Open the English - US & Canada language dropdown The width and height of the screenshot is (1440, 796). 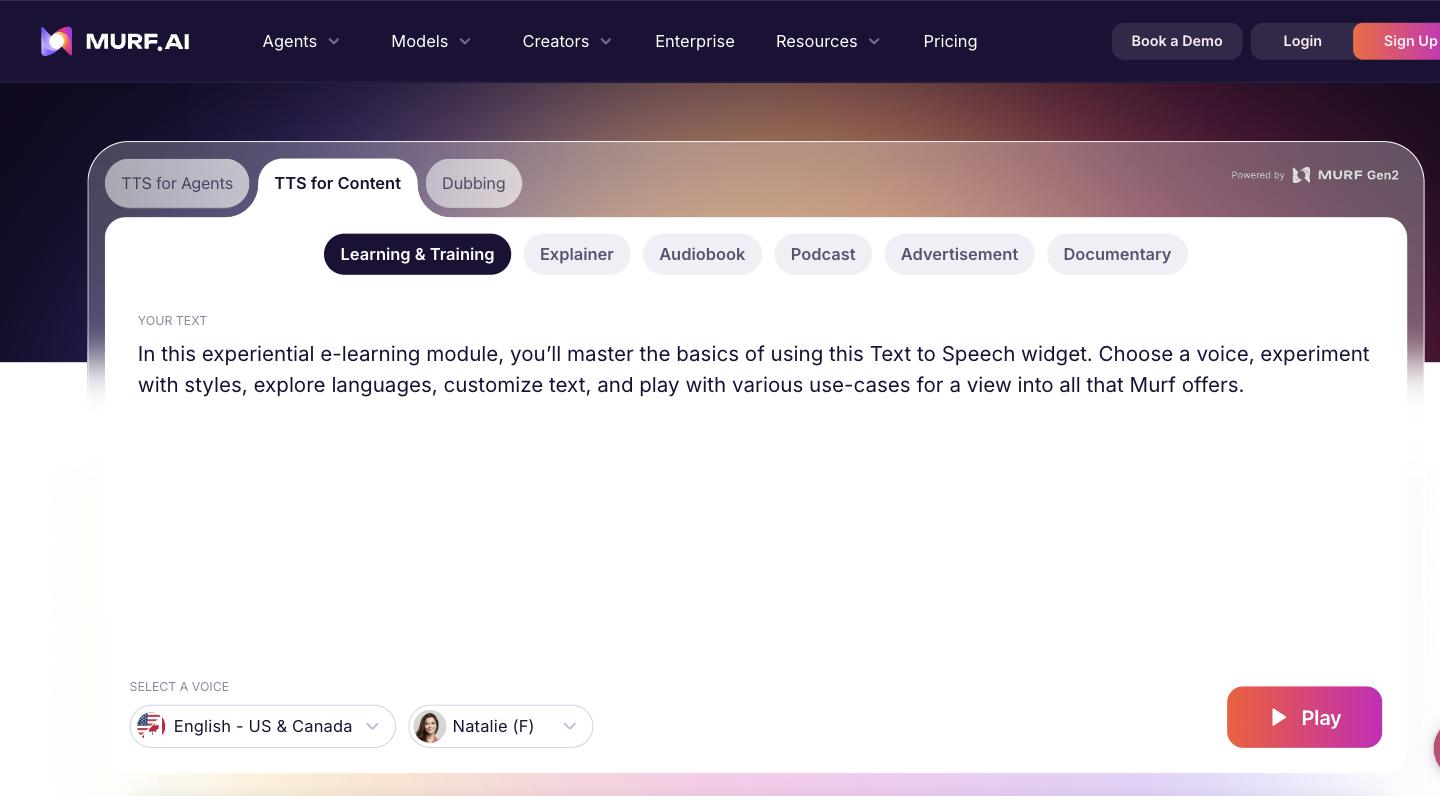[262, 726]
